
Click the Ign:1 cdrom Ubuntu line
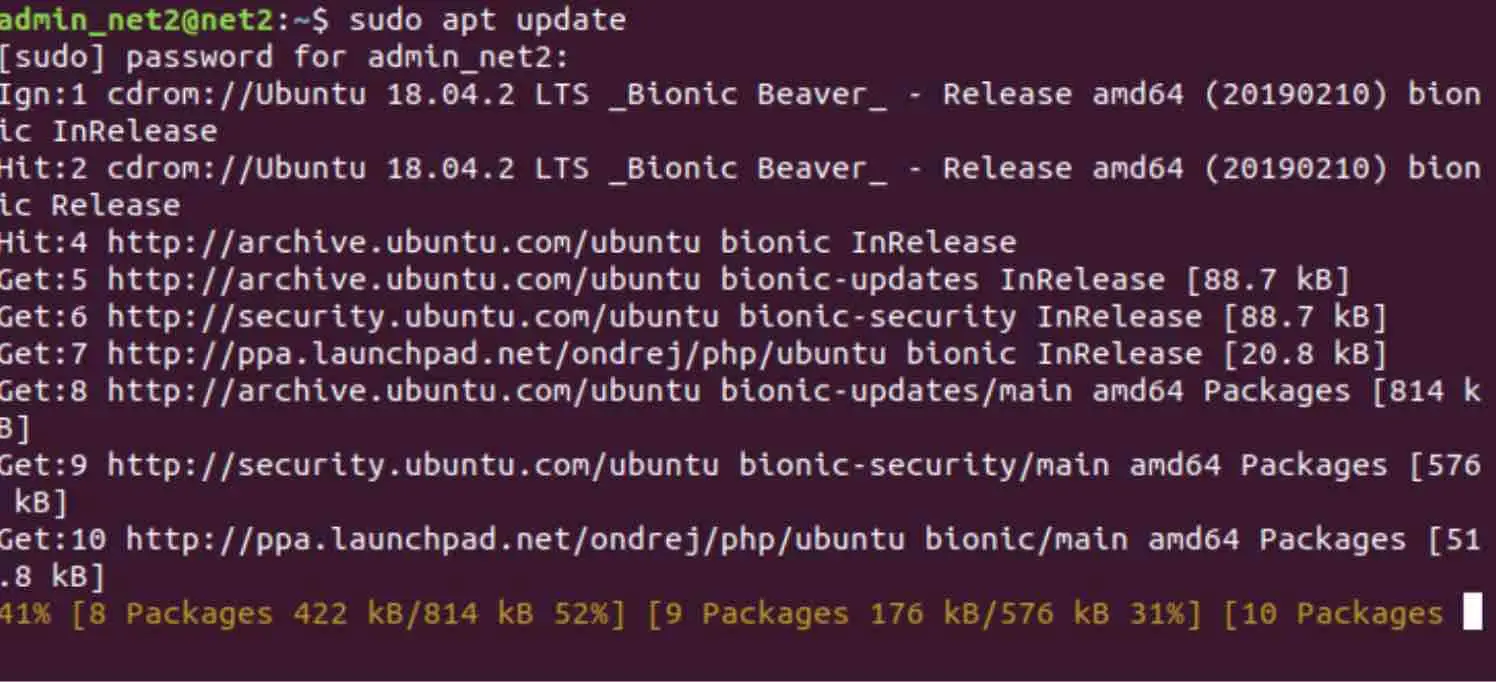(x=740, y=112)
